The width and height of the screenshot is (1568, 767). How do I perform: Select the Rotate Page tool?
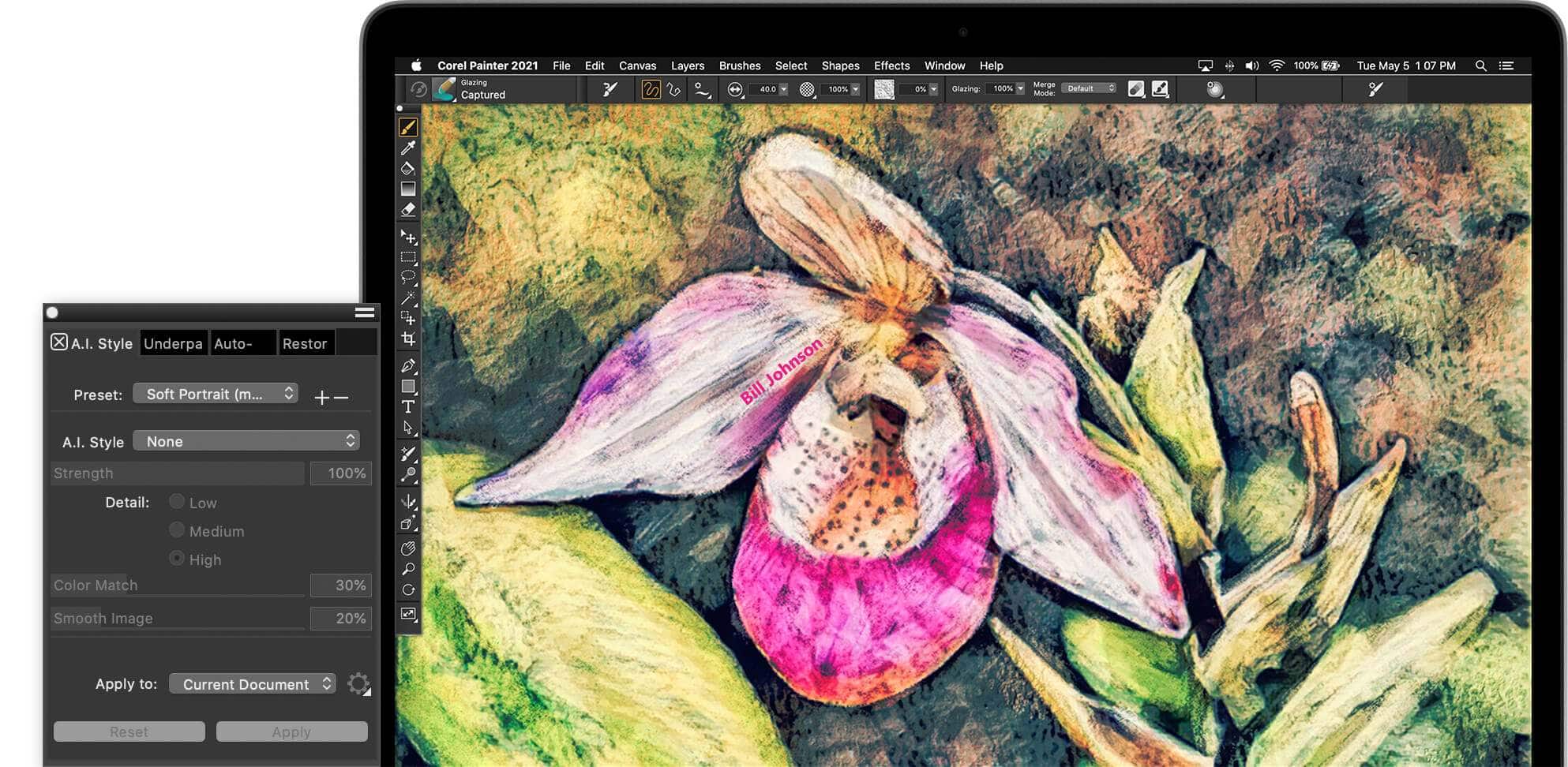[x=408, y=589]
